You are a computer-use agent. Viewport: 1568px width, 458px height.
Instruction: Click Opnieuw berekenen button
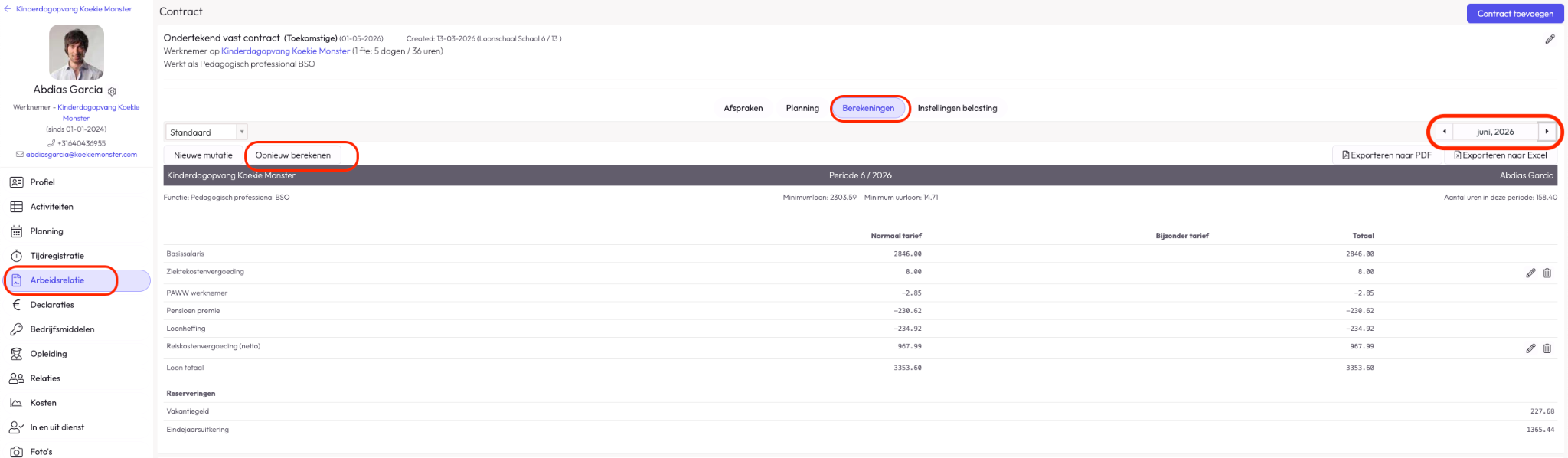293,155
